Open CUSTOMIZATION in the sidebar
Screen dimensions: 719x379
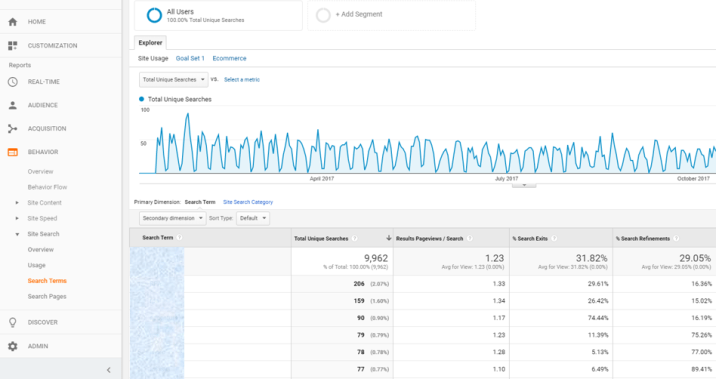52,45
